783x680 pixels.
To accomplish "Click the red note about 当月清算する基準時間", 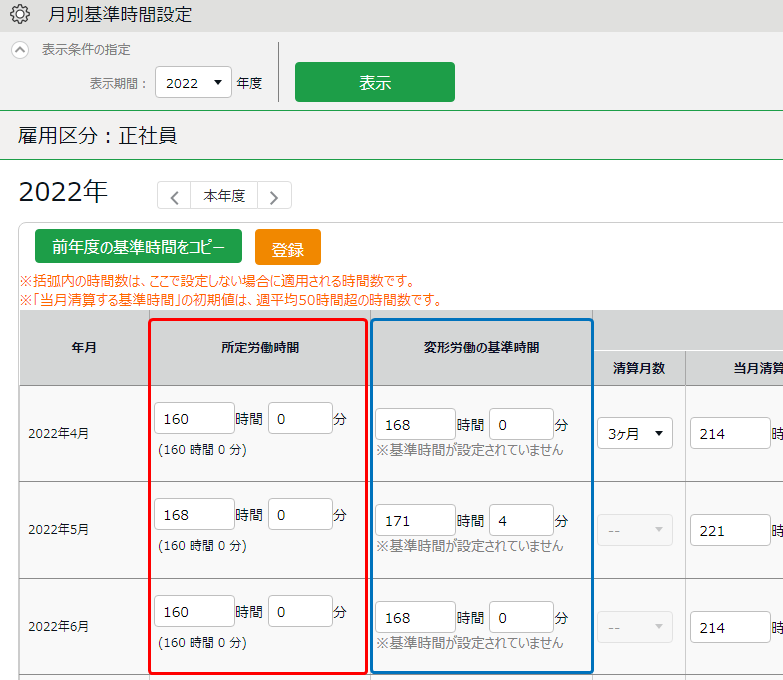I will click(231, 300).
